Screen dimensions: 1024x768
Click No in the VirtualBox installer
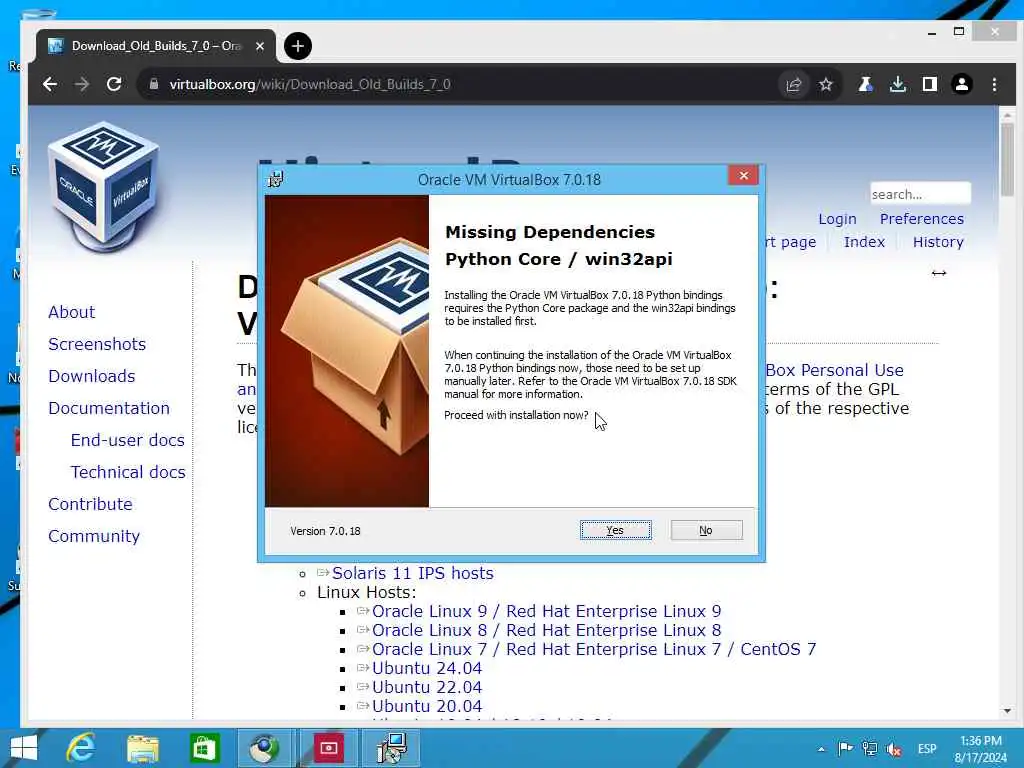point(706,530)
